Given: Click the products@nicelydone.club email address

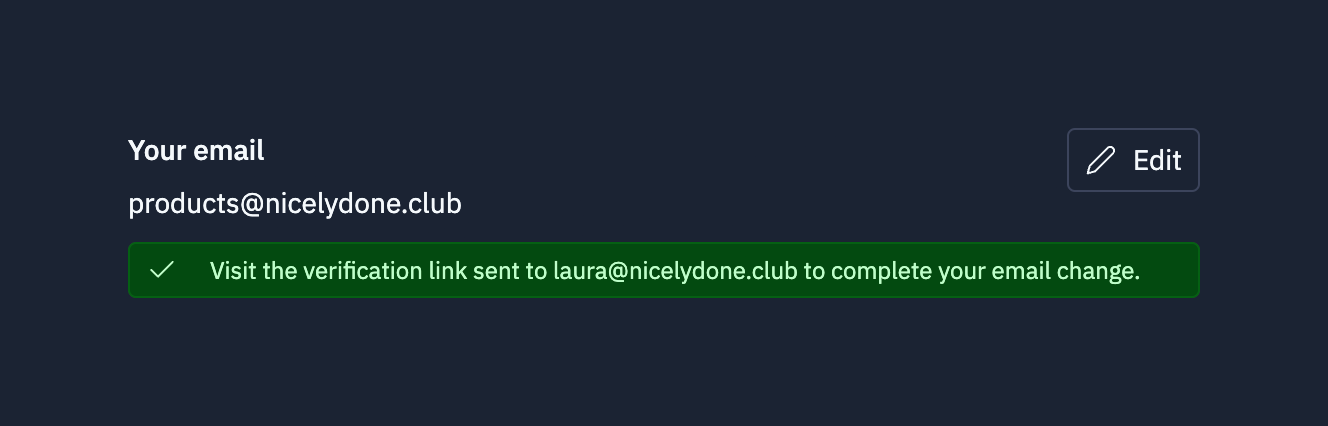Looking at the screenshot, I should [295, 204].
